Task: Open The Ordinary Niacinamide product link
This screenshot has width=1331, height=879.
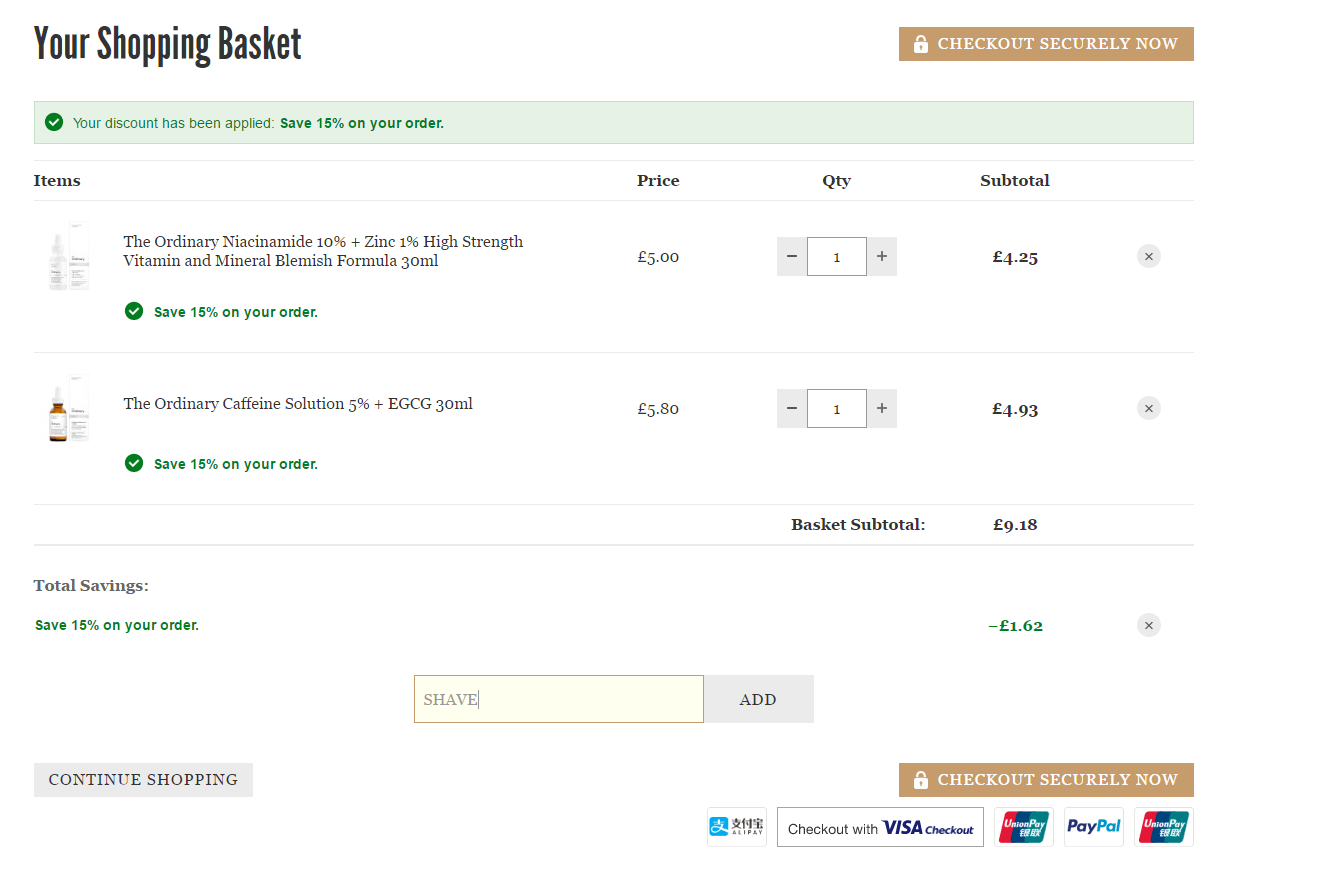Action: tap(323, 251)
